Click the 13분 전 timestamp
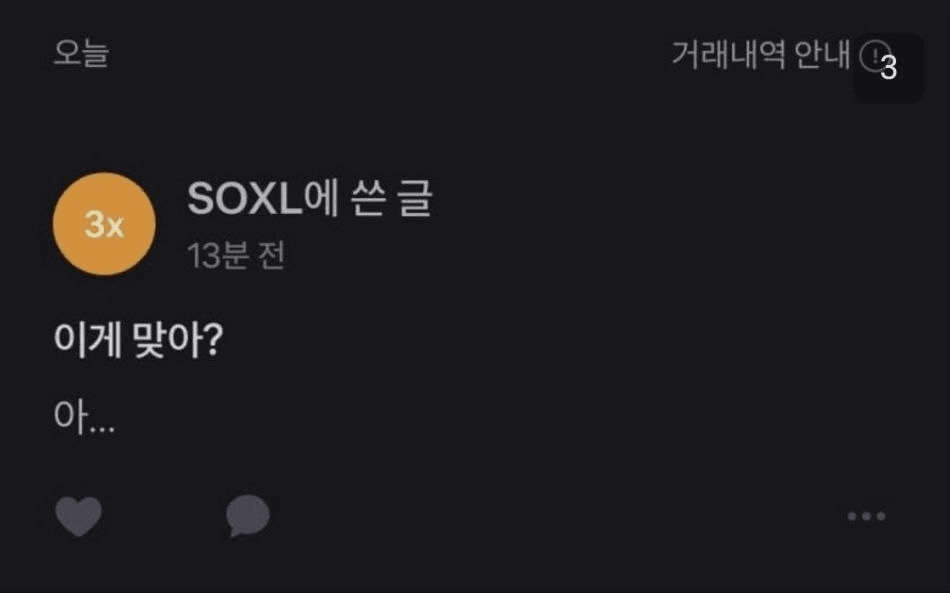This screenshot has height=593, width=950. tap(236, 256)
